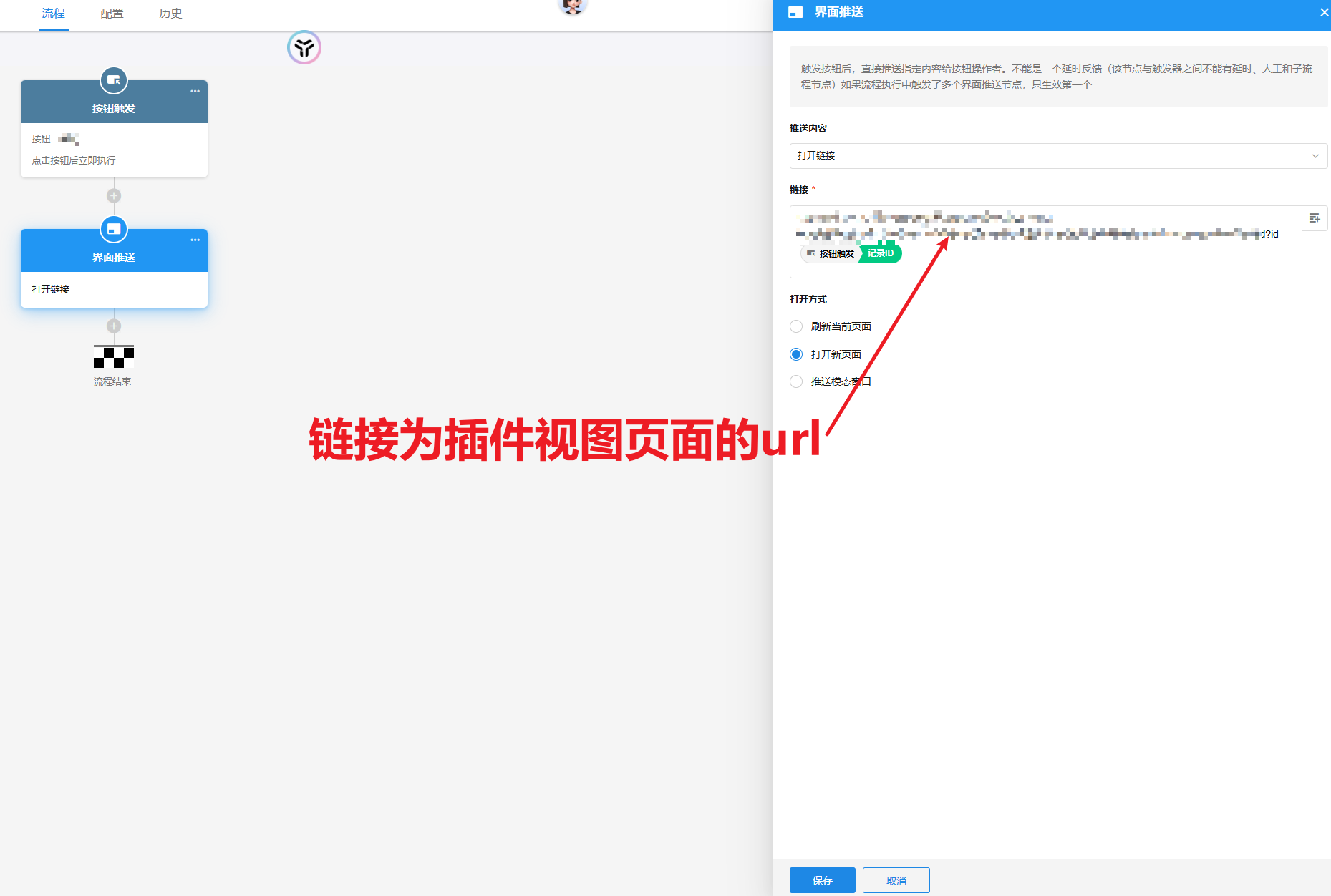Viewport: 1331px width, 896px height.
Task: Click the 界面推送 panel header icon
Action: (x=795, y=12)
